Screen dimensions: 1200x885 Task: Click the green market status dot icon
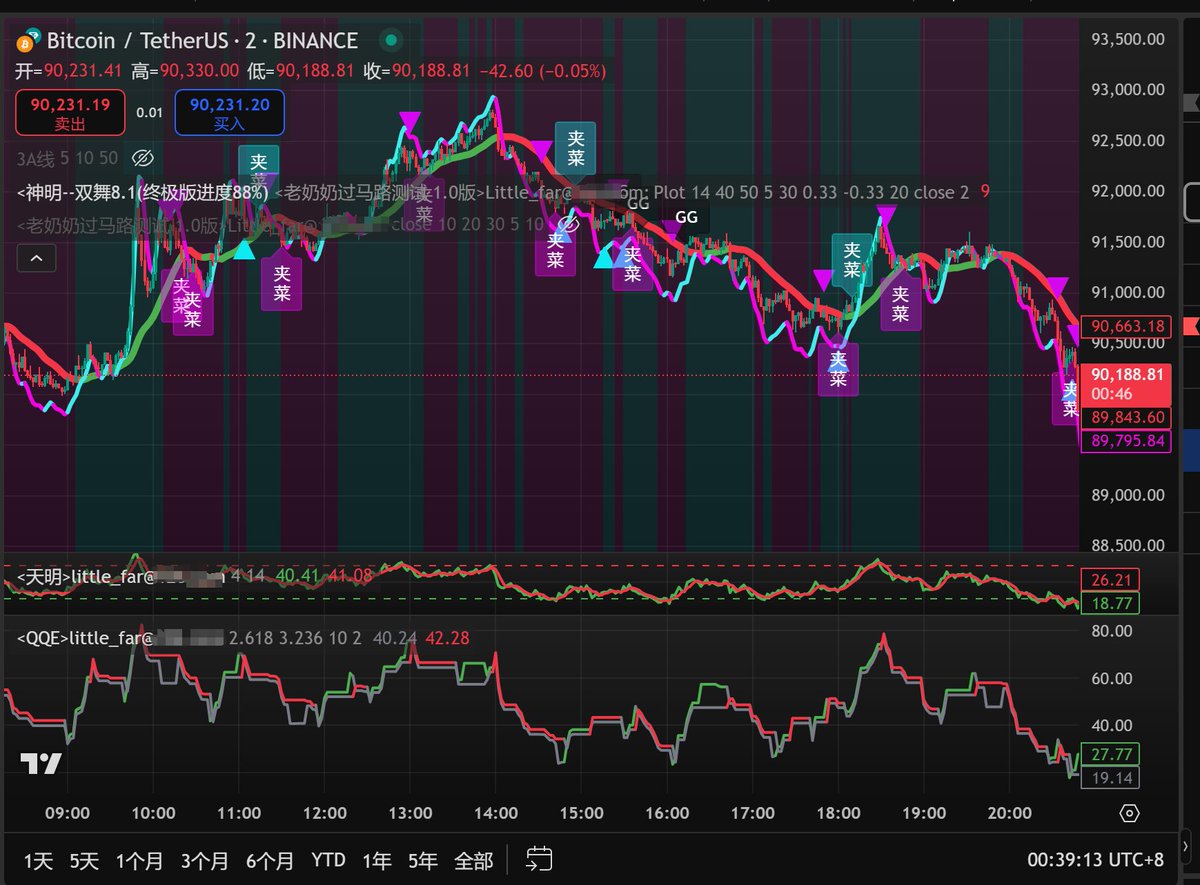click(x=391, y=41)
